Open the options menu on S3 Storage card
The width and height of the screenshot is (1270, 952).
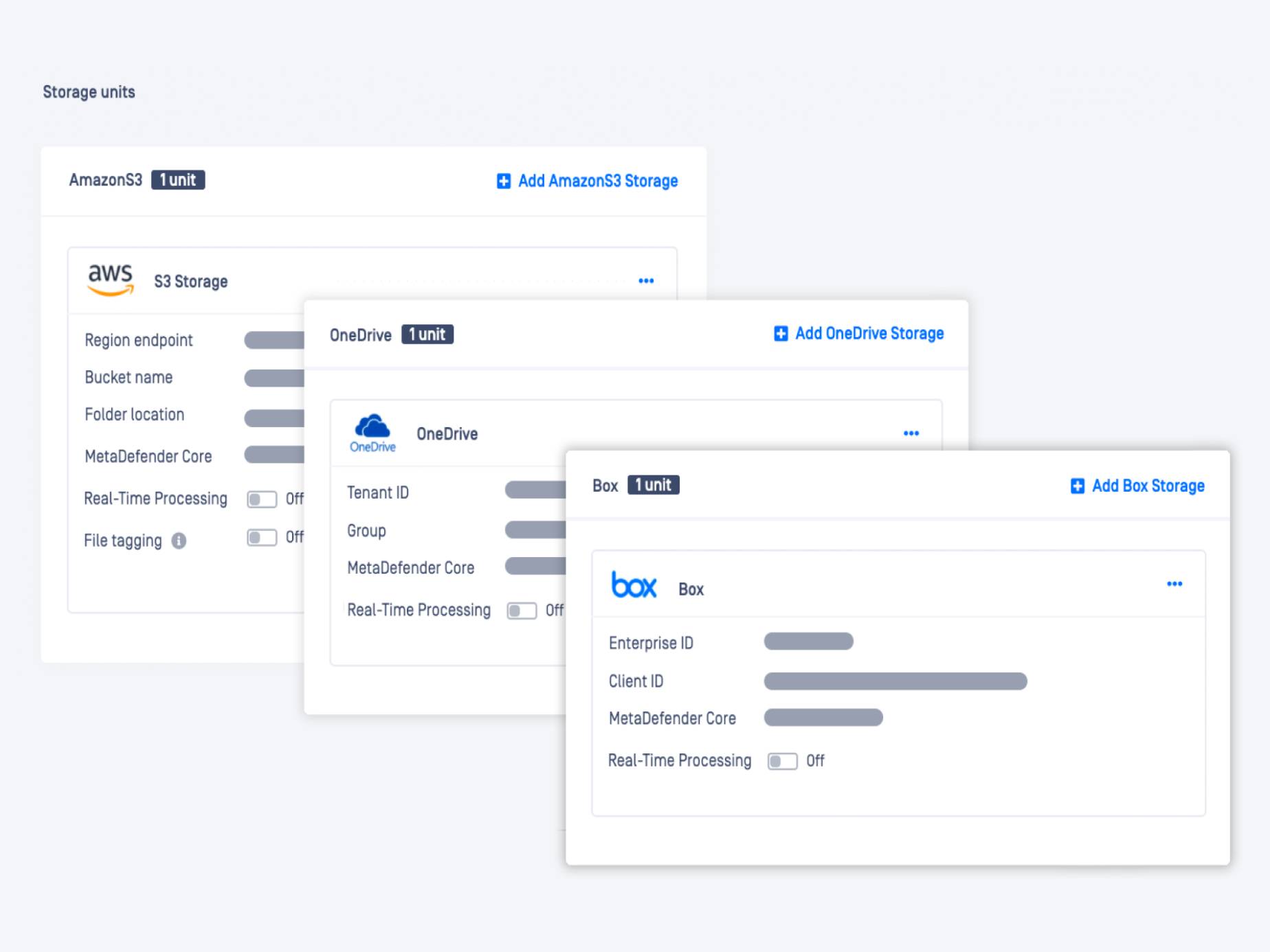pos(645,280)
